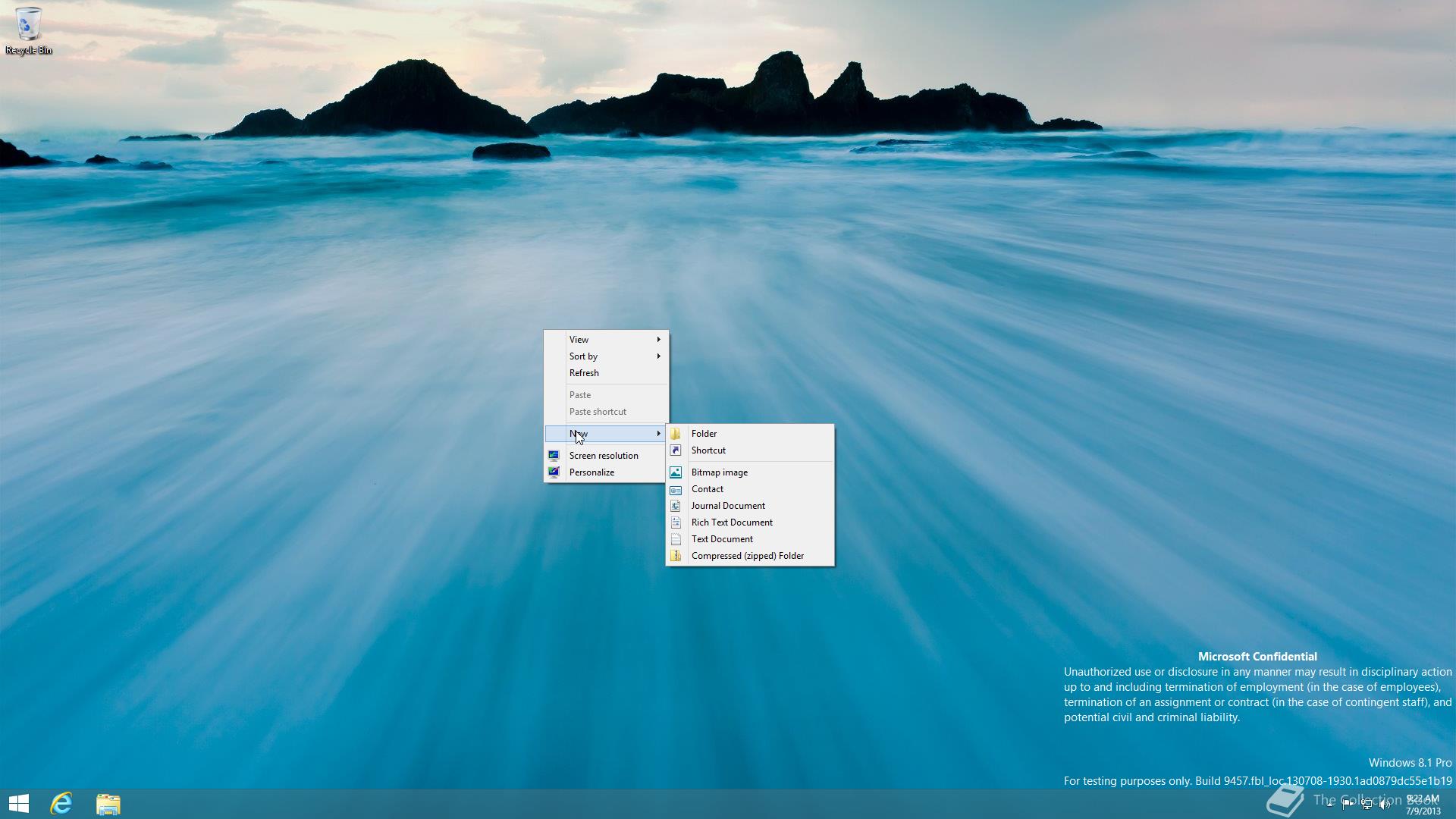Image resolution: width=1456 pixels, height=819 pixels.
Task: Create a new Folder from the submenu
Action: coord(750,433)
